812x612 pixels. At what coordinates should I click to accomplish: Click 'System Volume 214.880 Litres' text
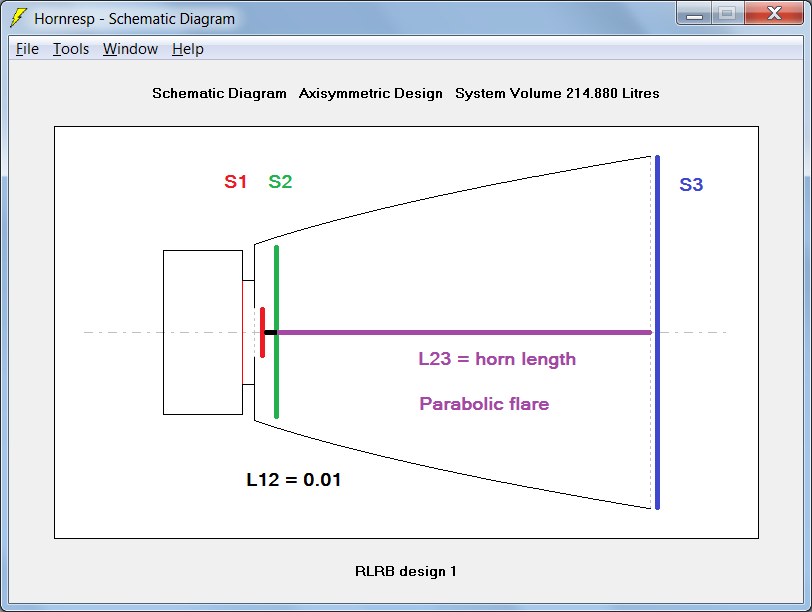click(x=557, y=93)
